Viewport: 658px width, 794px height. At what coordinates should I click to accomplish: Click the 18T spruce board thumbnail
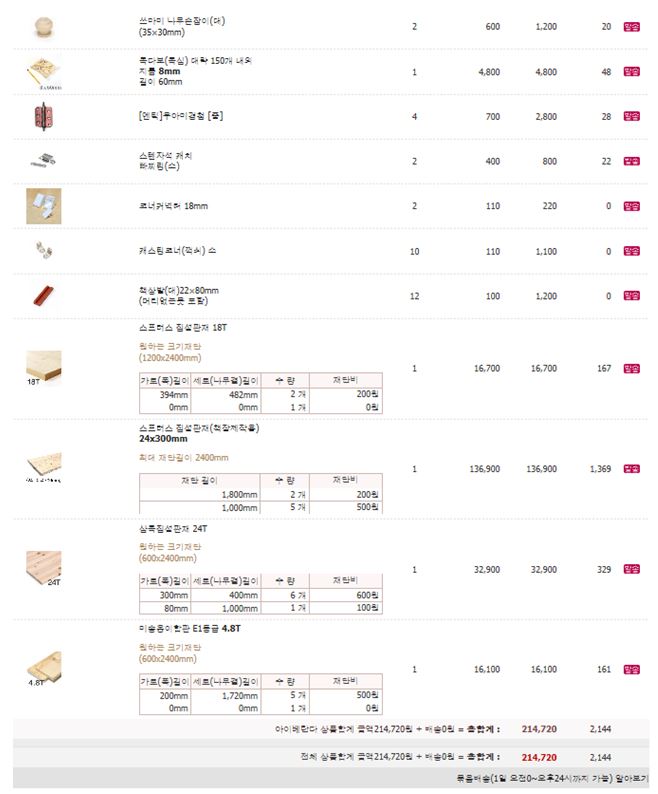pyautogui.click(x=44, y=368)
